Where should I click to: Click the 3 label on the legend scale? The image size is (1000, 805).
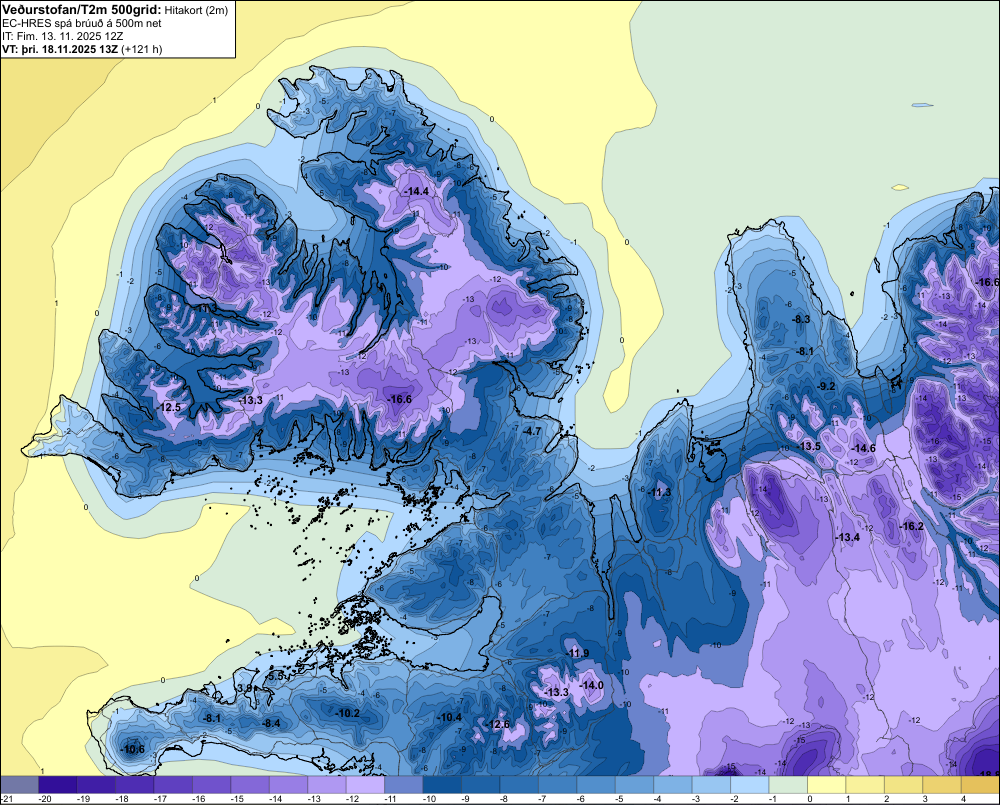(925, 799)
